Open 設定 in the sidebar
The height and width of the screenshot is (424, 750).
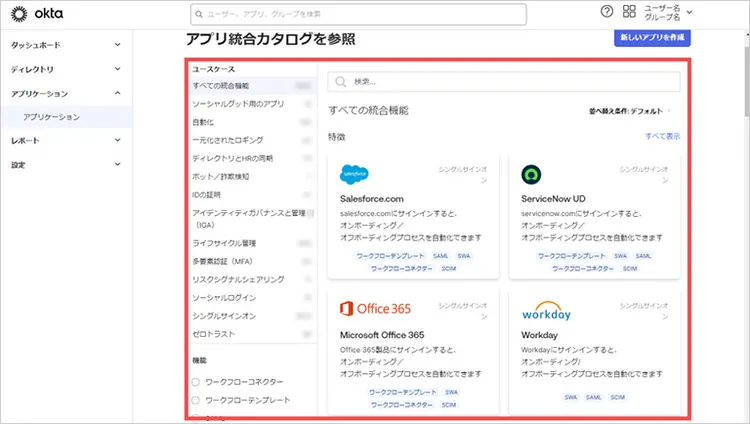(18, 165)
